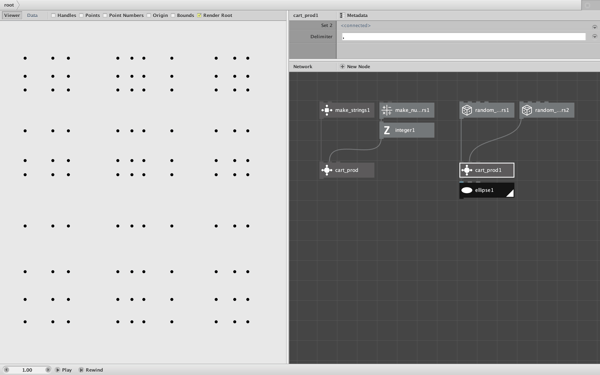Open the Delimiter port options menu
The height and width of the screenshot is (375, 600).
[594, 36]
